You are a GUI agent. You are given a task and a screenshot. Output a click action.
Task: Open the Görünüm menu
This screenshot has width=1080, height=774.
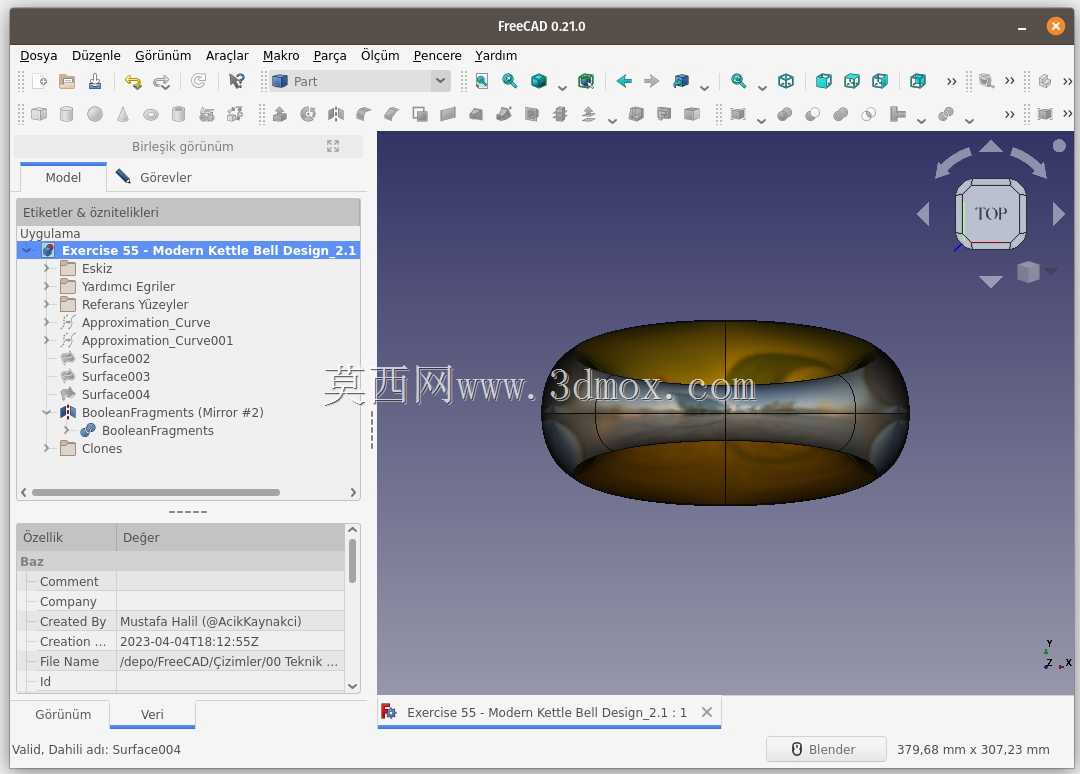coord(163,55)
